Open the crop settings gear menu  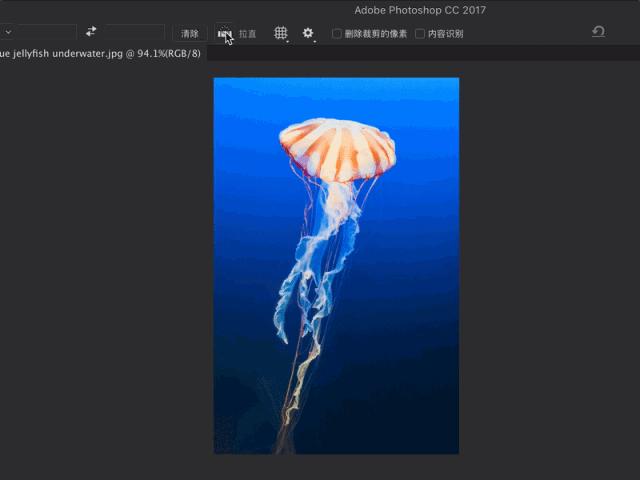coord(308,33)
